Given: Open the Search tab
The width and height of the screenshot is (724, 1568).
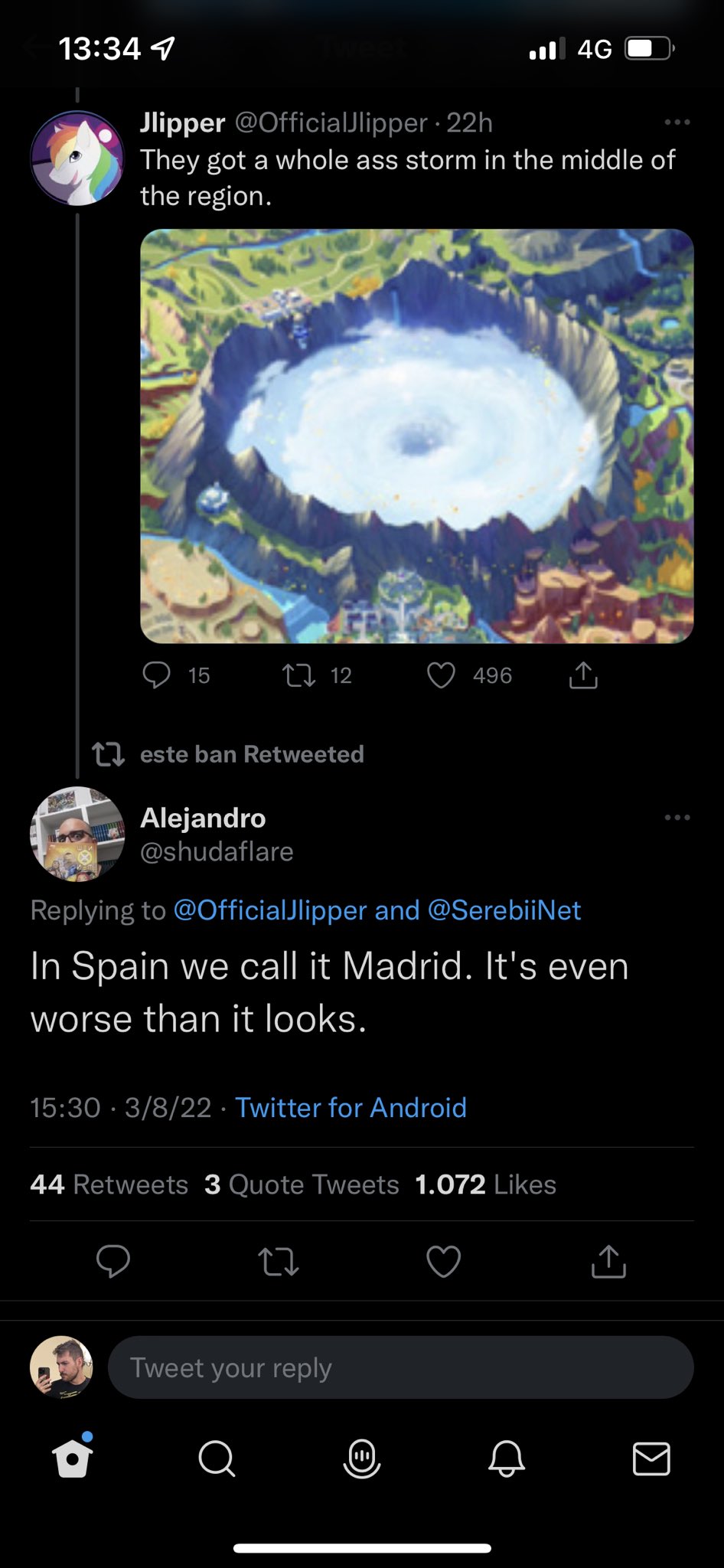Looking at the screenshot, I should coord(217,1459).
